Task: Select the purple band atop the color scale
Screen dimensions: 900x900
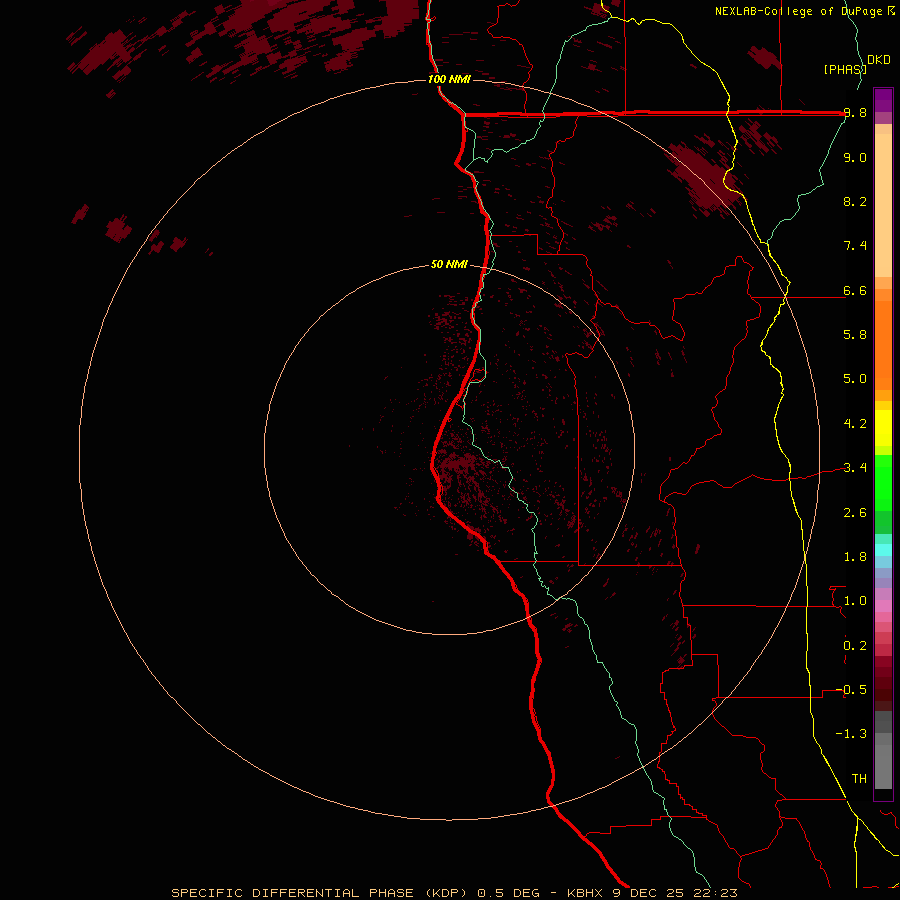Action: click(883, 100)
